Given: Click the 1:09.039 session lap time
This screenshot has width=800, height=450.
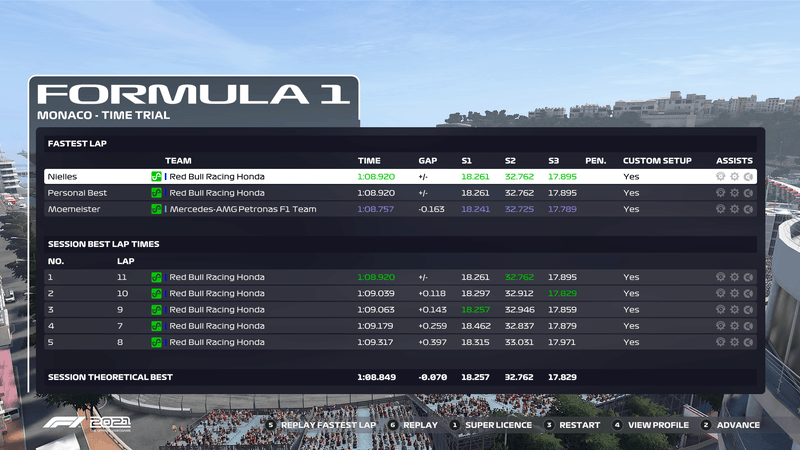Looking at the screenshot, I should tap(376, 293).
